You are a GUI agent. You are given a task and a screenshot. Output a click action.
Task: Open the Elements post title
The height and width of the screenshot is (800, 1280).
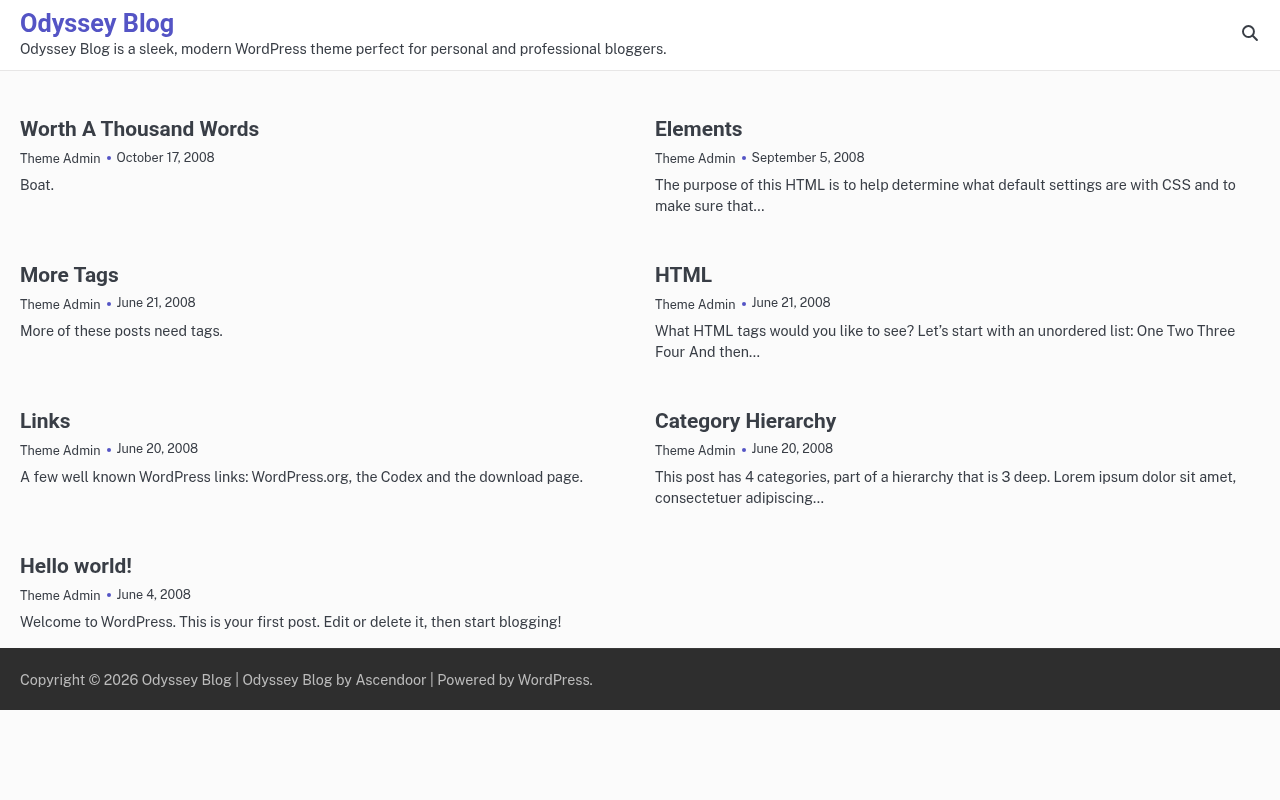pos(698,129)
